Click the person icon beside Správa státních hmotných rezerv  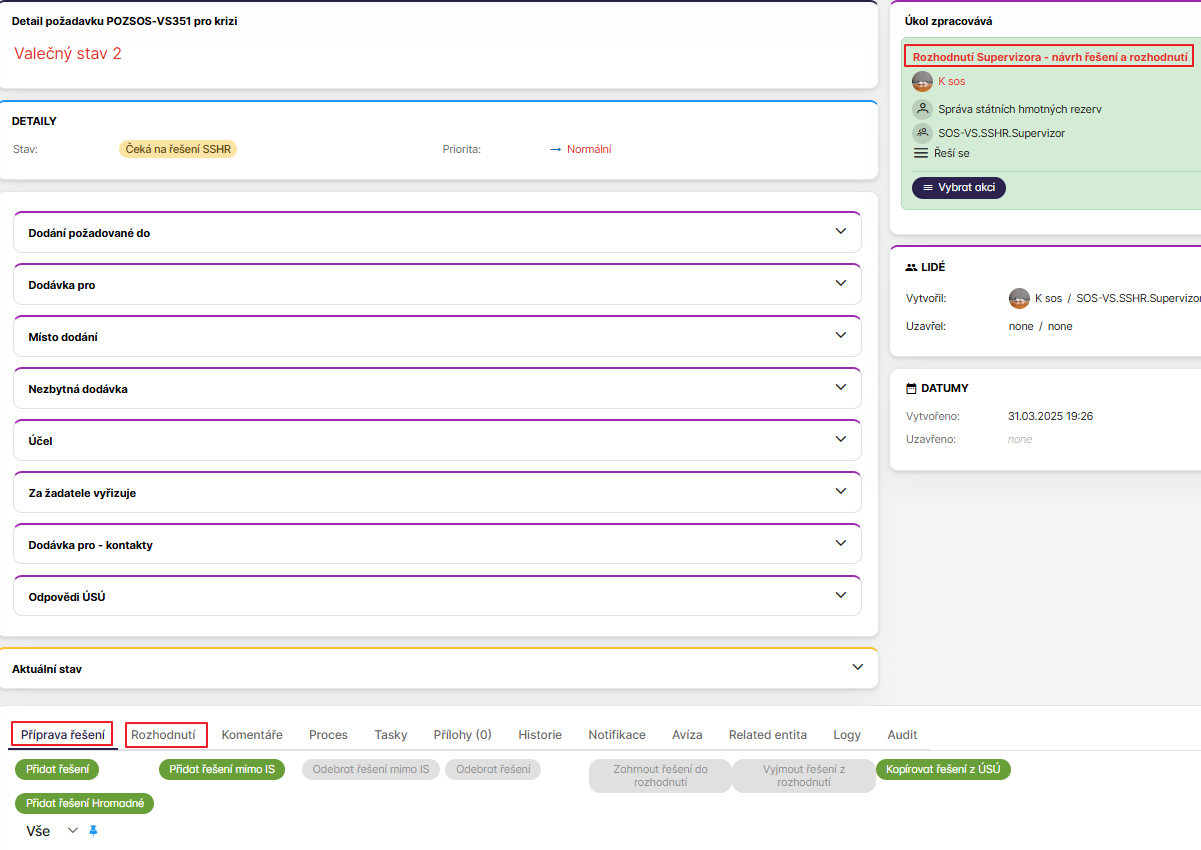tap(922, 109)
